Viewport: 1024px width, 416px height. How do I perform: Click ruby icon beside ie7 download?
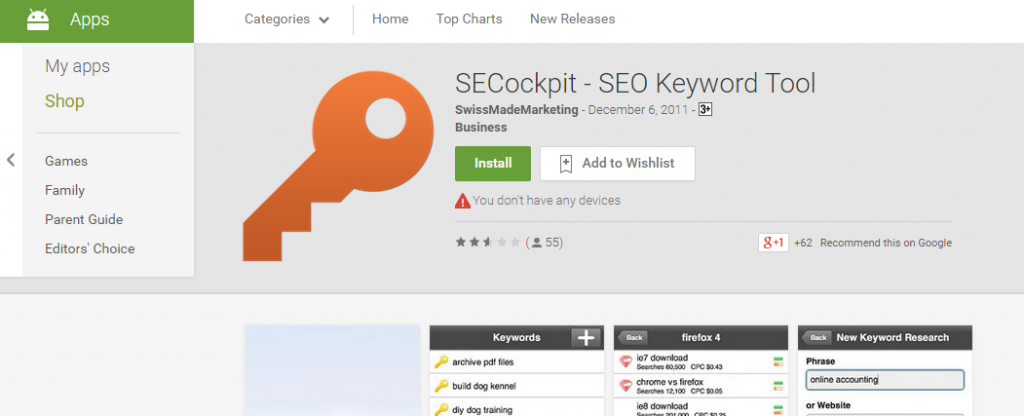tap(626, 362)
